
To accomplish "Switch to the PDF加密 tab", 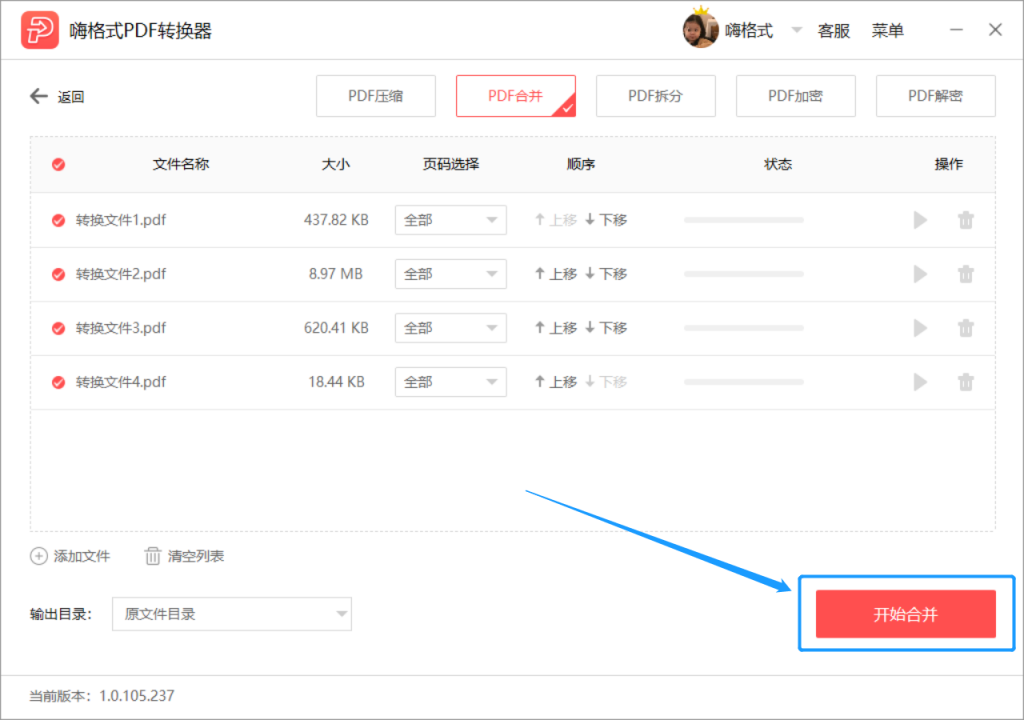I will (795, 96).
